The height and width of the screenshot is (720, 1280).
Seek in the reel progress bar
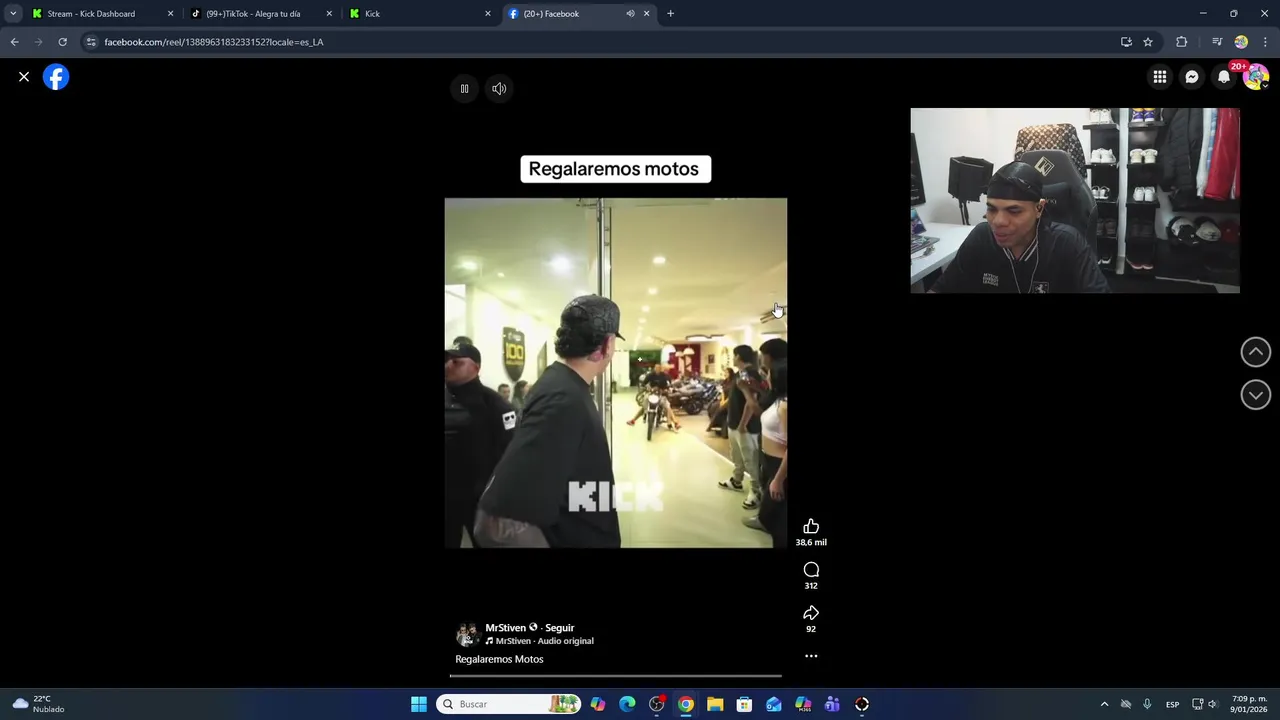coord(615,677)
